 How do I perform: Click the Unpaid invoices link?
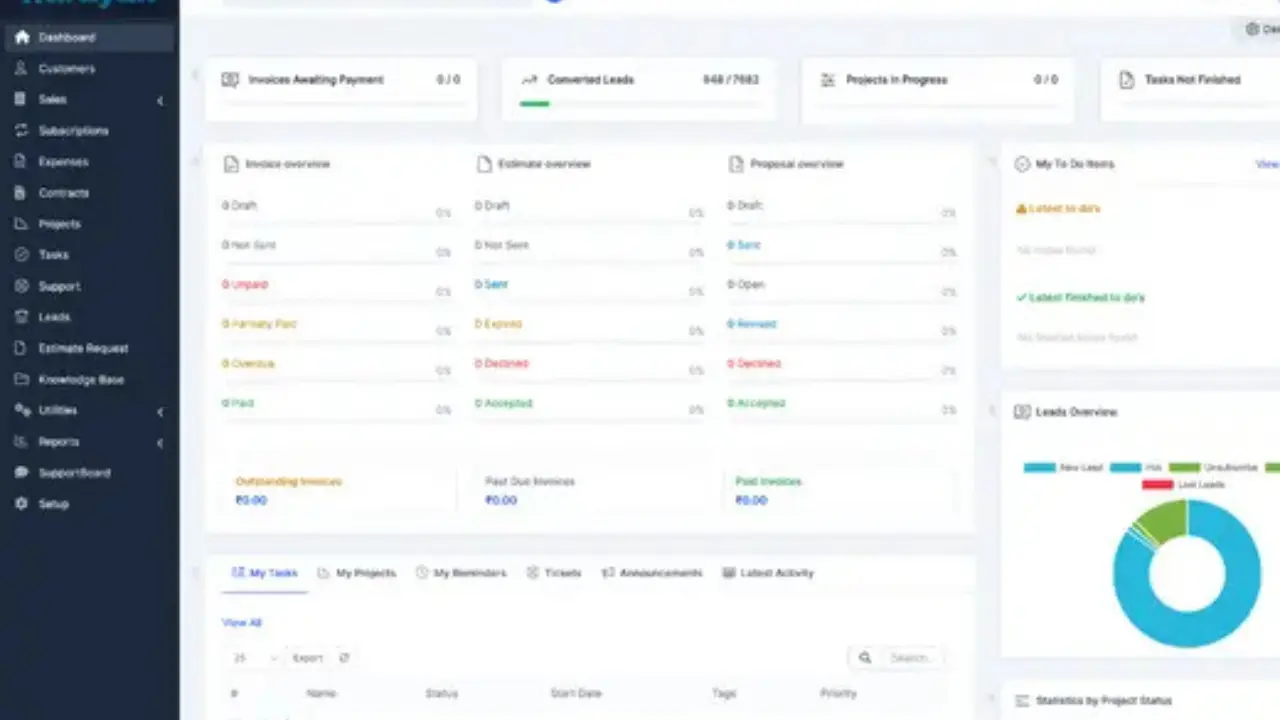[x=245, y=285]
